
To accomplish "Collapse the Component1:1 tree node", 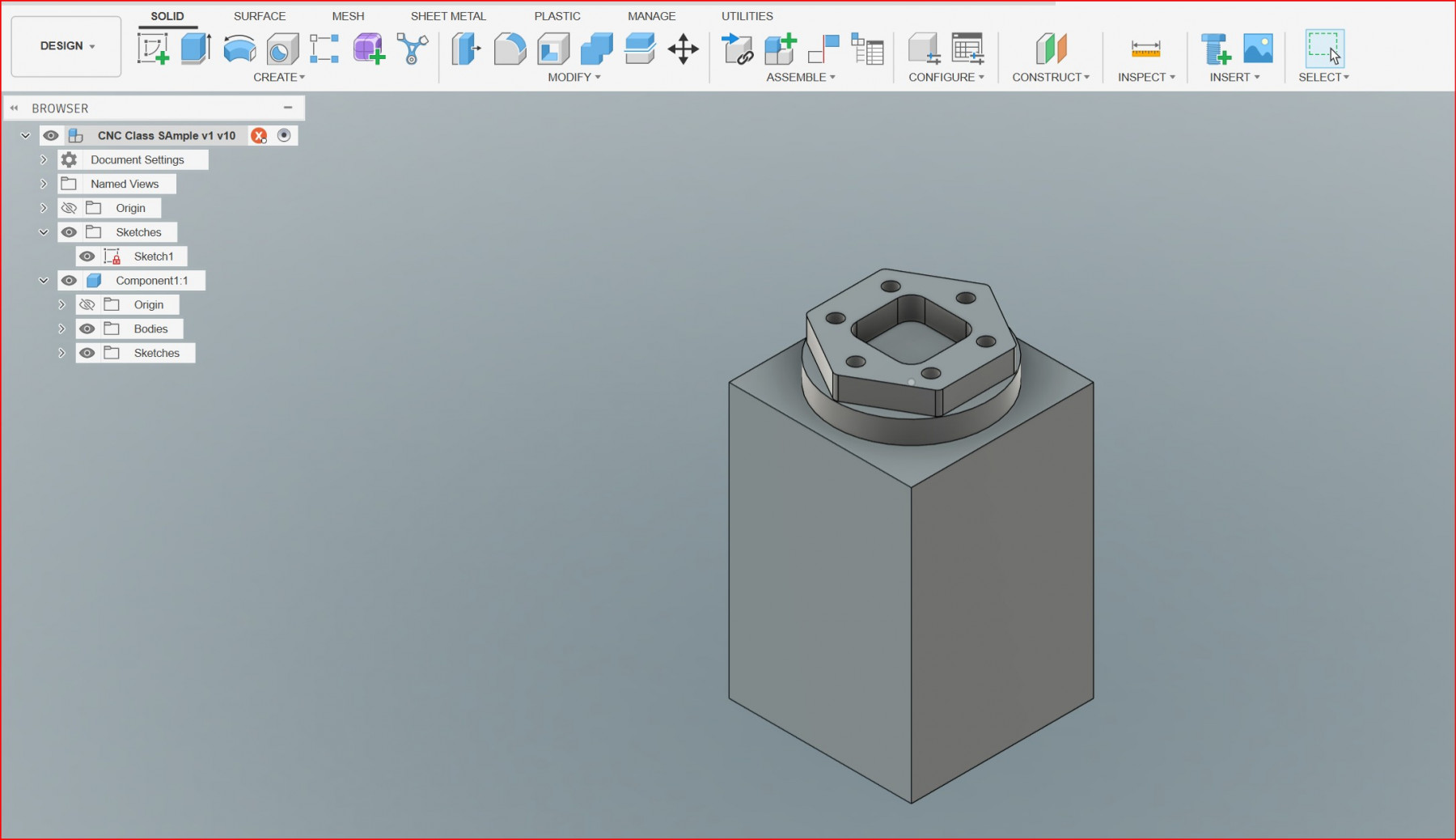I will coord(44,281).
